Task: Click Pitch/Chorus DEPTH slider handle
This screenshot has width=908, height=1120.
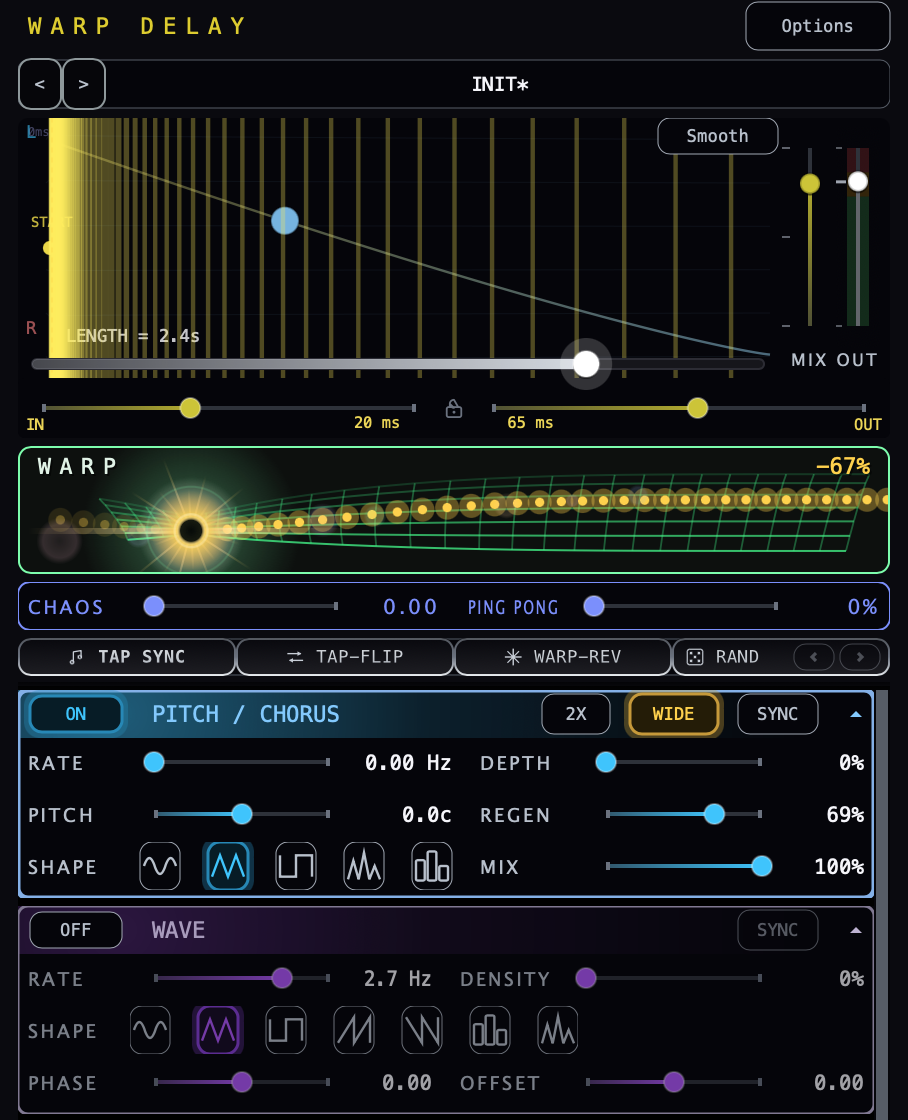Action: click(x=606, y=762)
